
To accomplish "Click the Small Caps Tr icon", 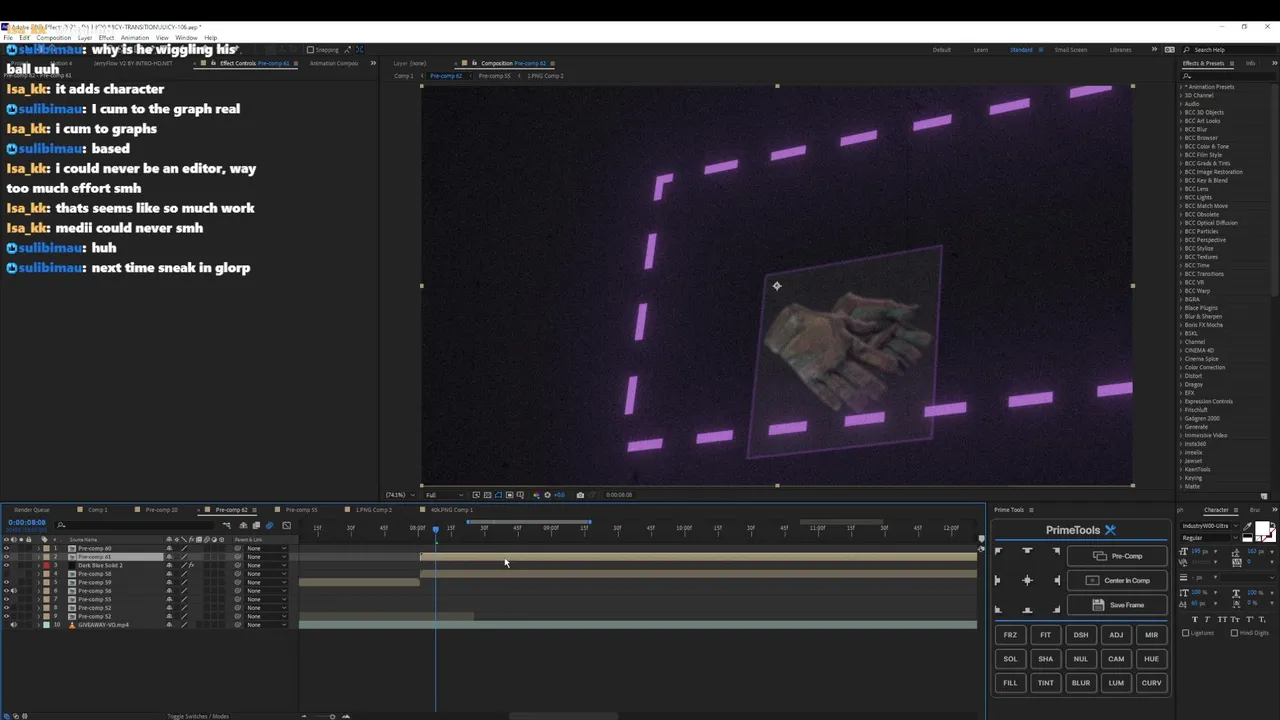I will 1235,619.
